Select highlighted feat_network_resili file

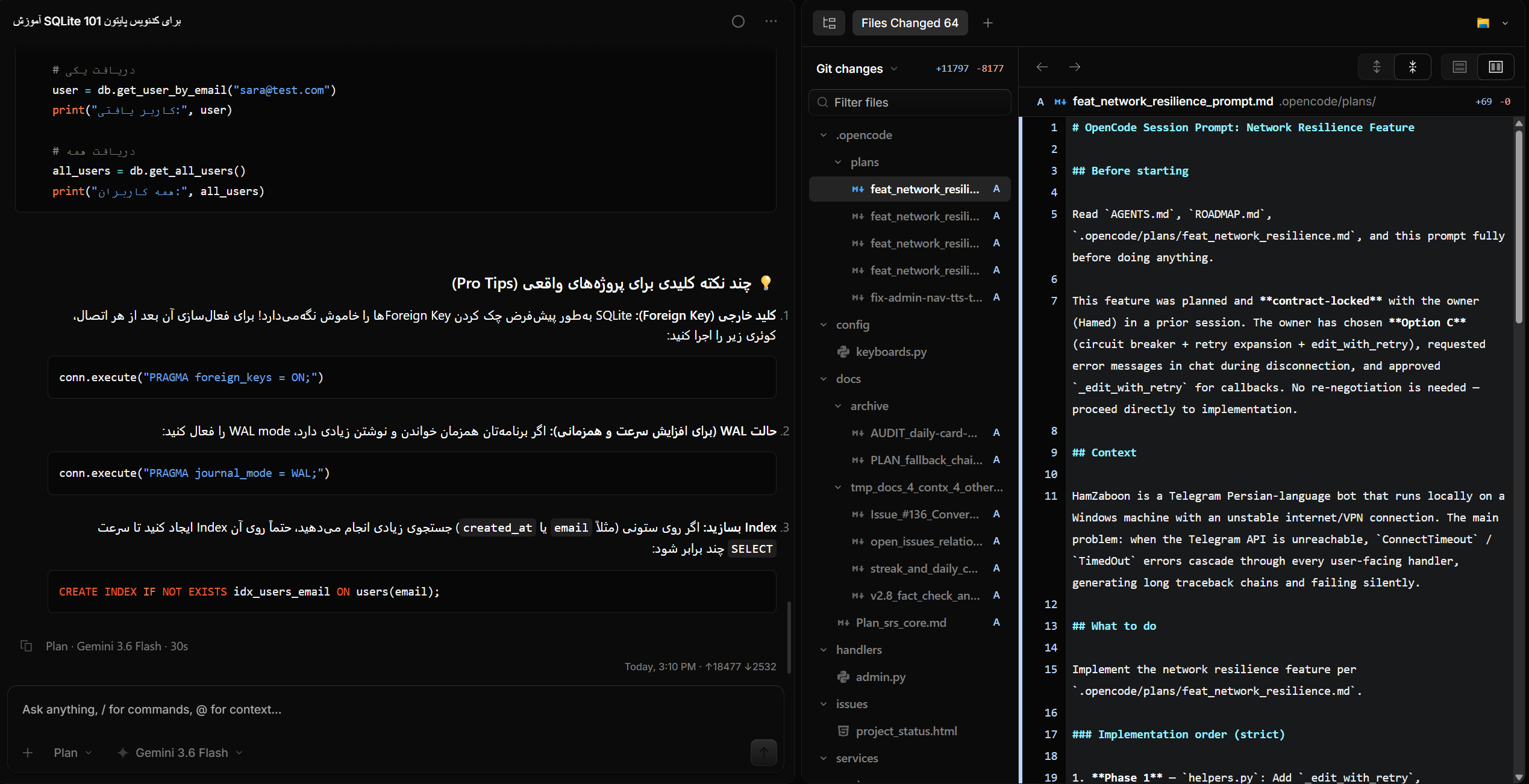910,189
